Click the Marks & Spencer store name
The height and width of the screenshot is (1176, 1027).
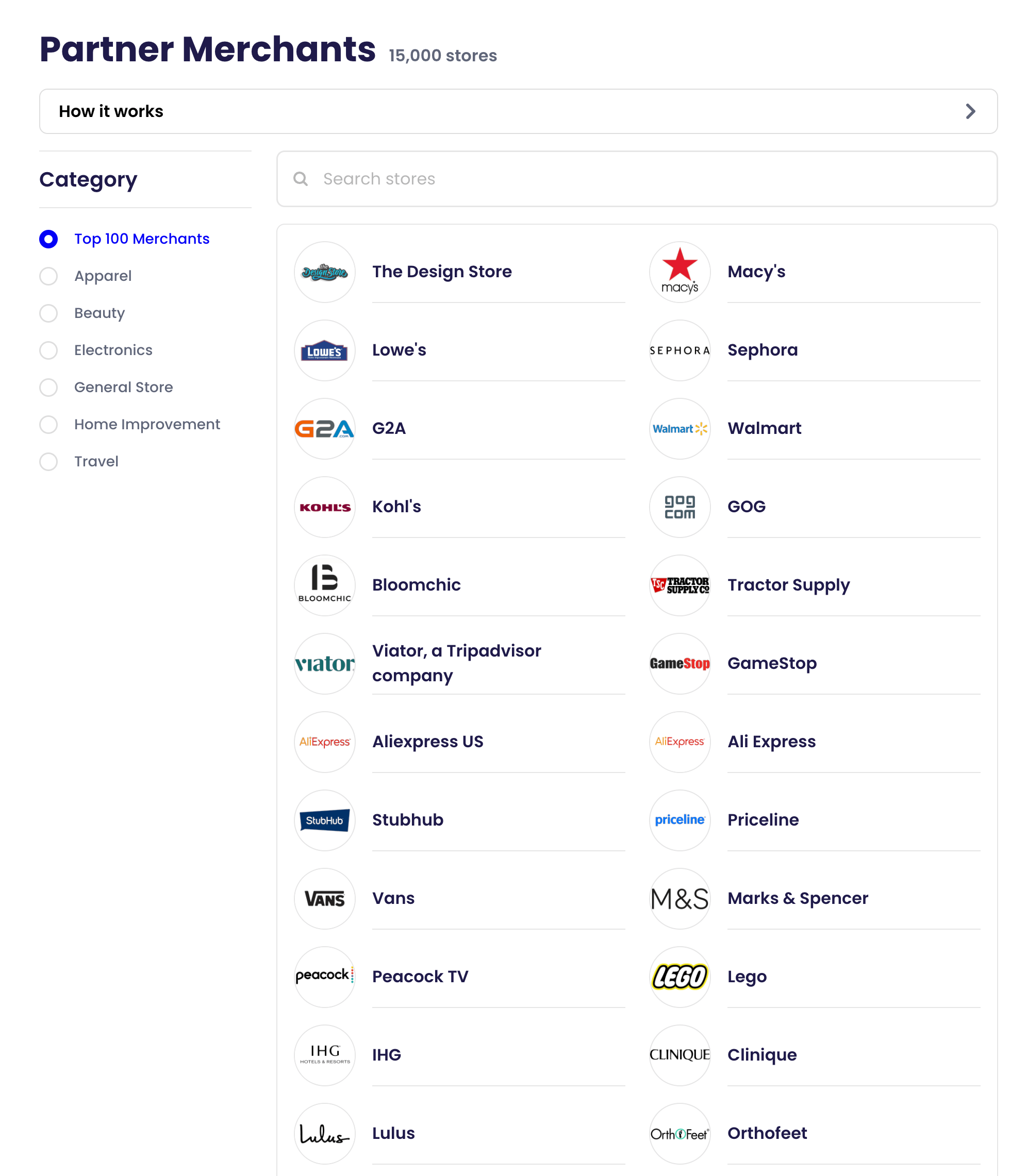[797, 898]
